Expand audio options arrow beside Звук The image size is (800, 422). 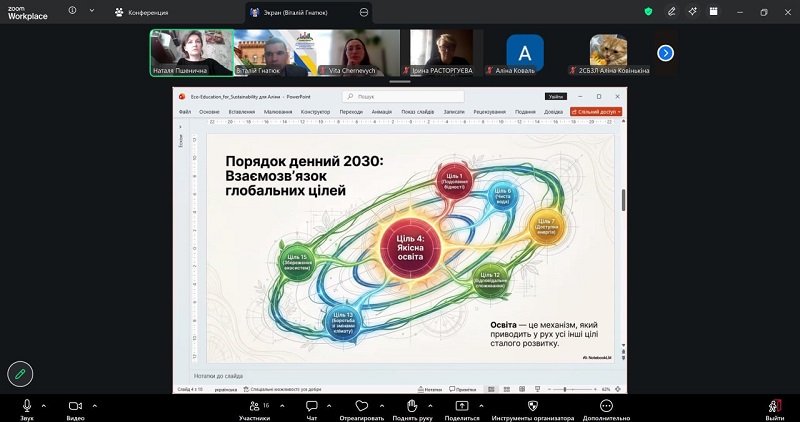point(43,406)
